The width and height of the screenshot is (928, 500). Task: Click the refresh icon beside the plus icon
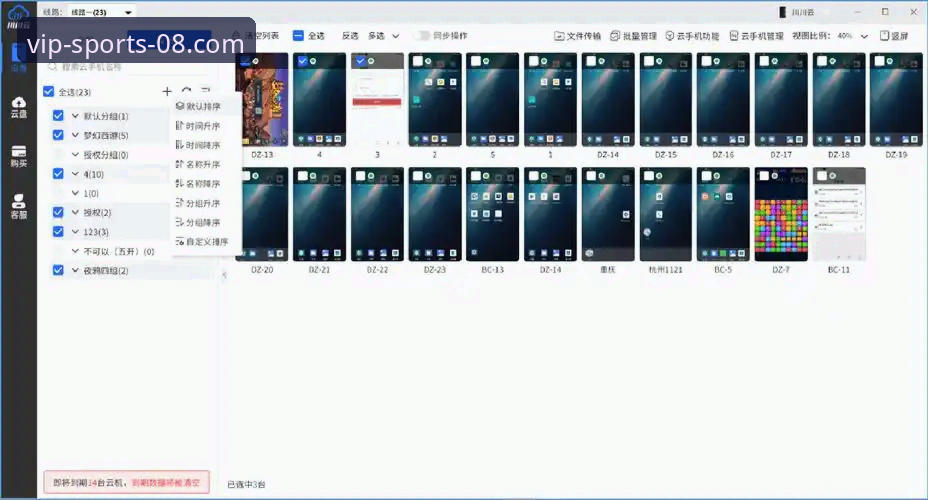[186, 91]
